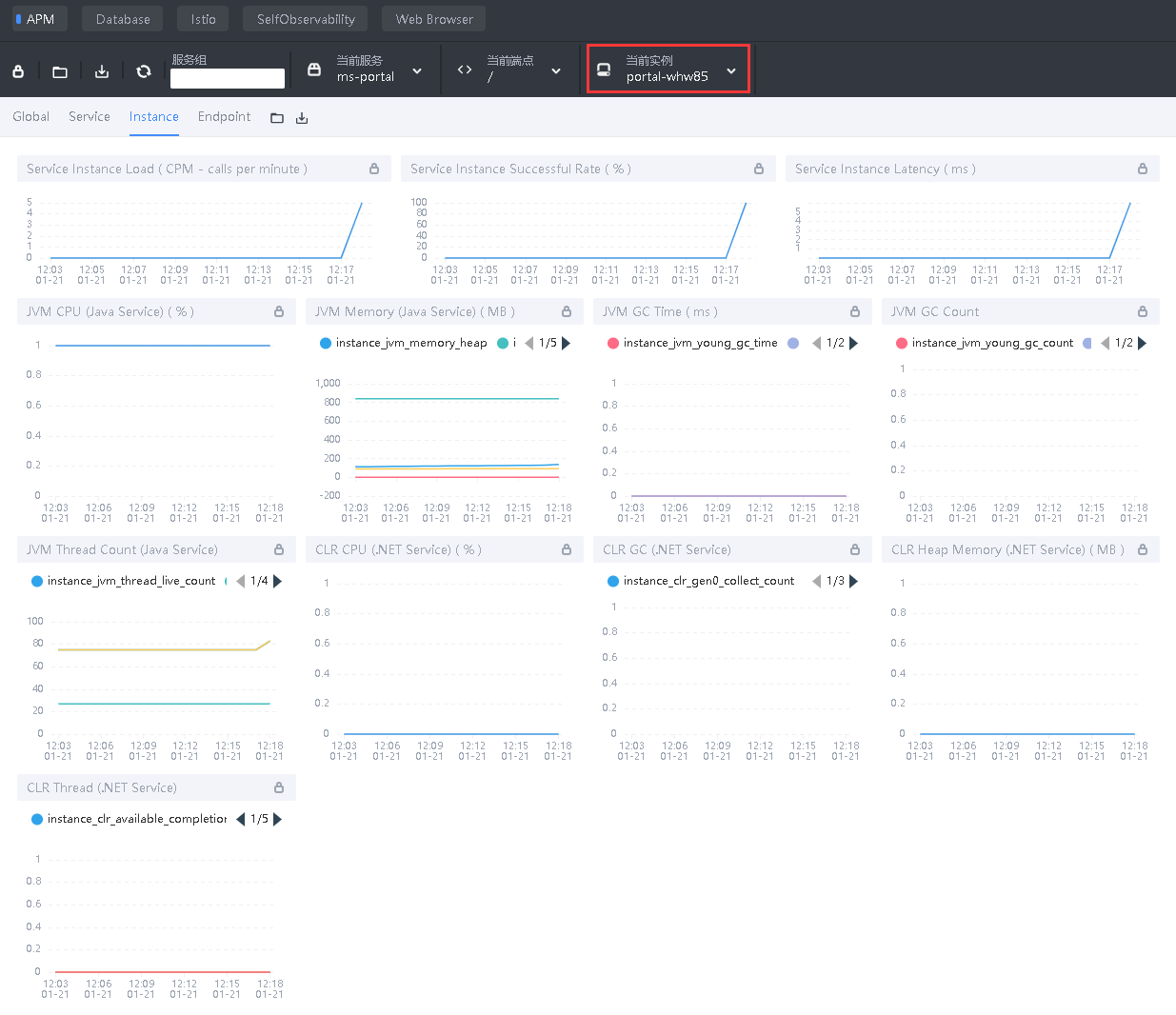Click lock icon on JVM GC Count panel

[x=1143, y=311]
